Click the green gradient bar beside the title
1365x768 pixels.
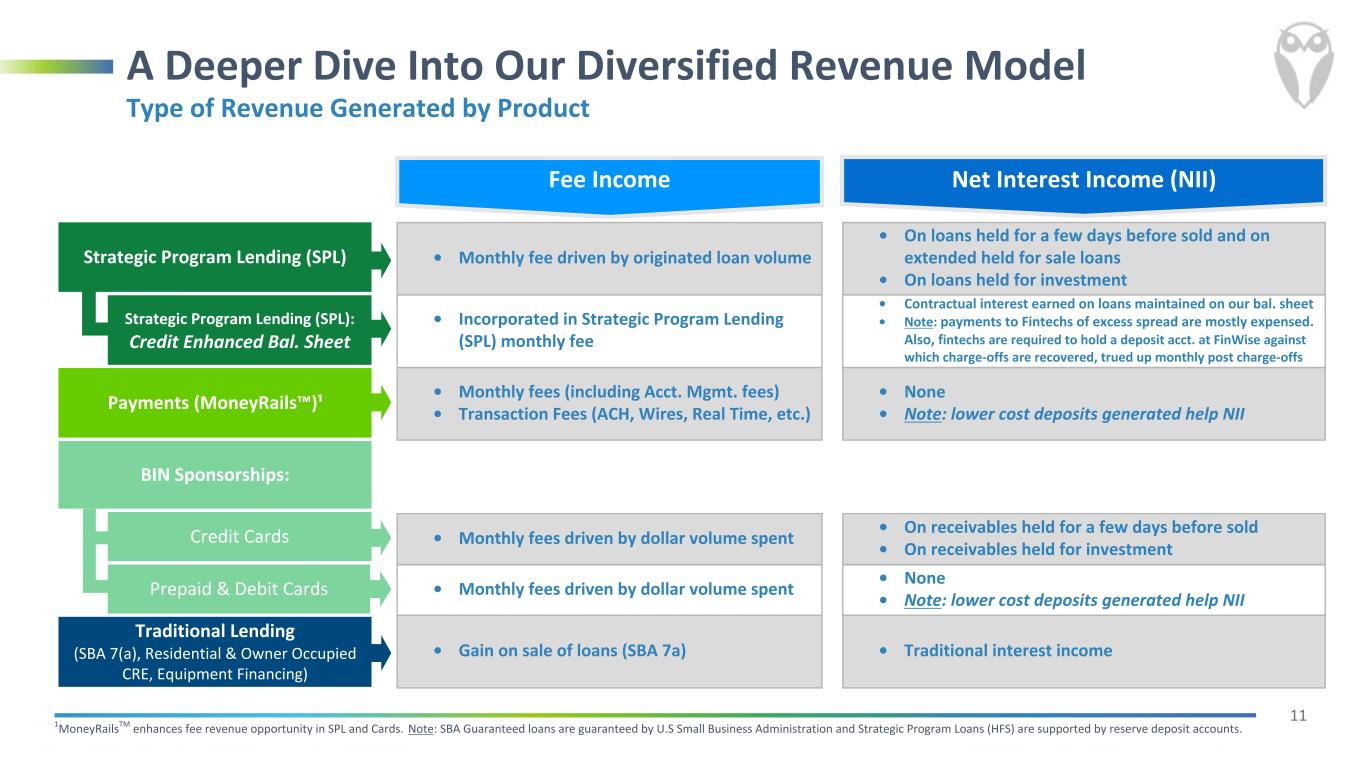point(56,66)
